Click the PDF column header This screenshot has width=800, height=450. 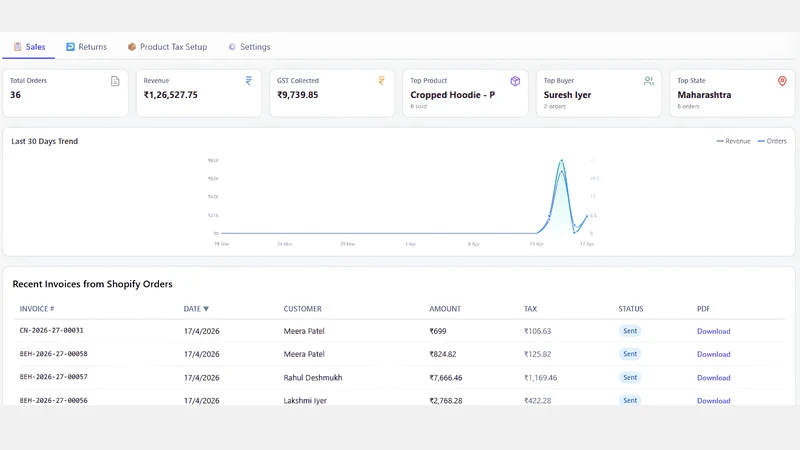click(704, 309)
